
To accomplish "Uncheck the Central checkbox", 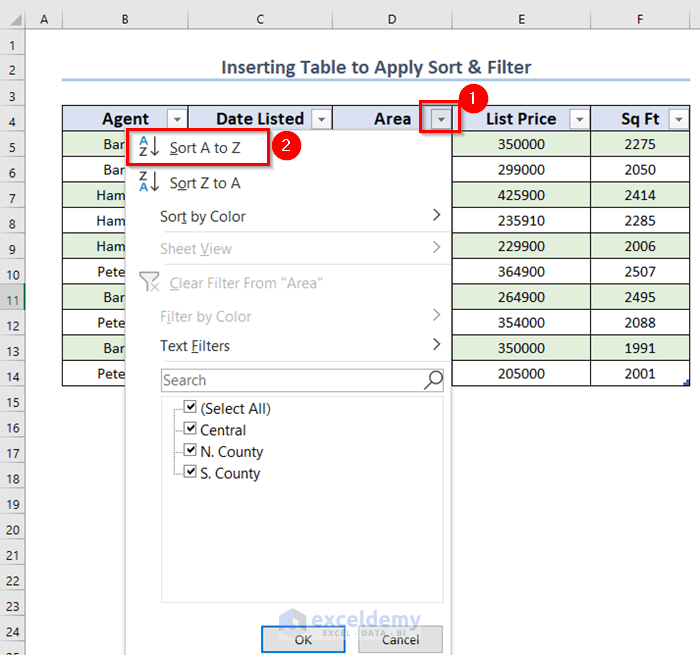I will [x=190, y=428].
